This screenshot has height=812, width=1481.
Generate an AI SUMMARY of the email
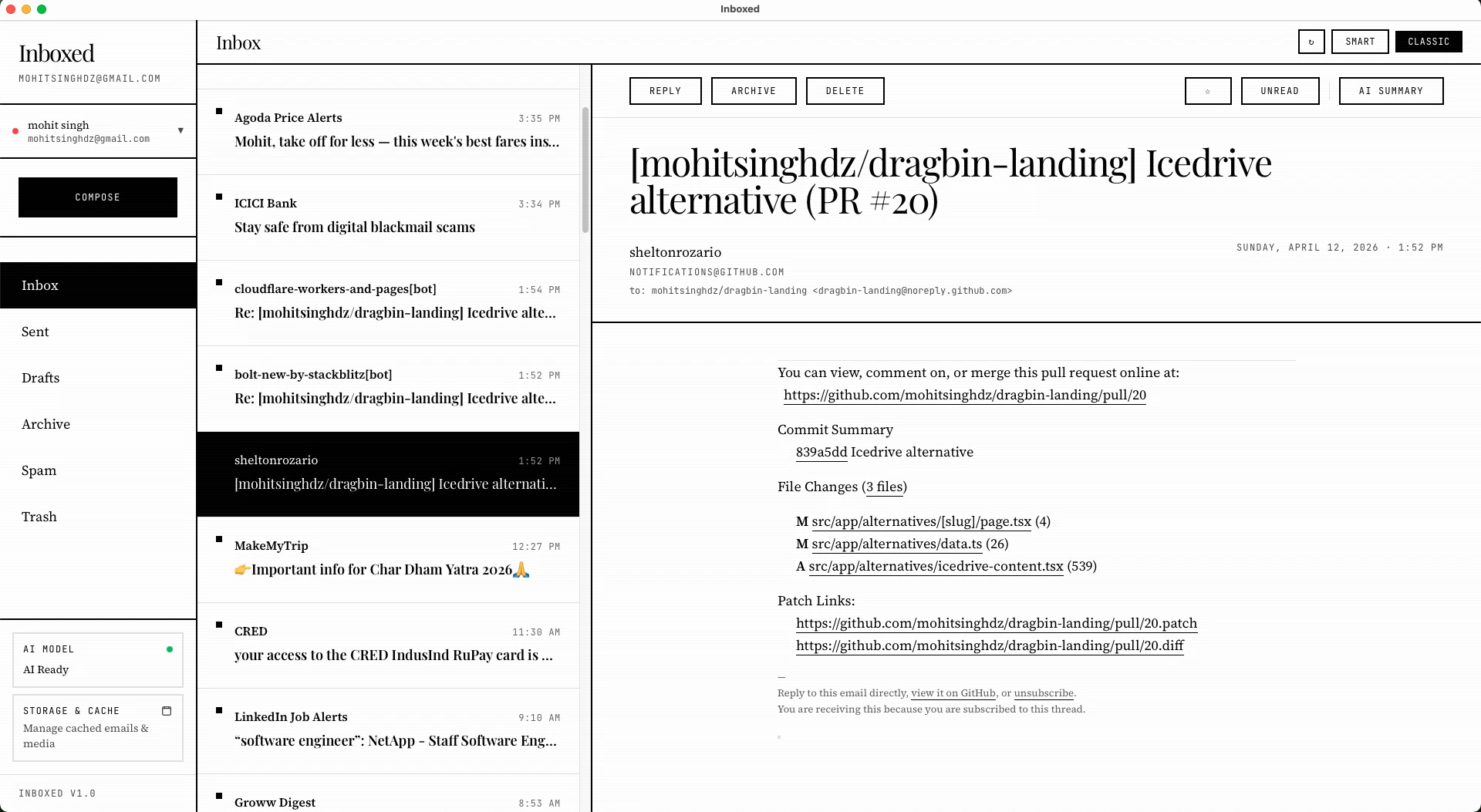(x=1391, y=90)
